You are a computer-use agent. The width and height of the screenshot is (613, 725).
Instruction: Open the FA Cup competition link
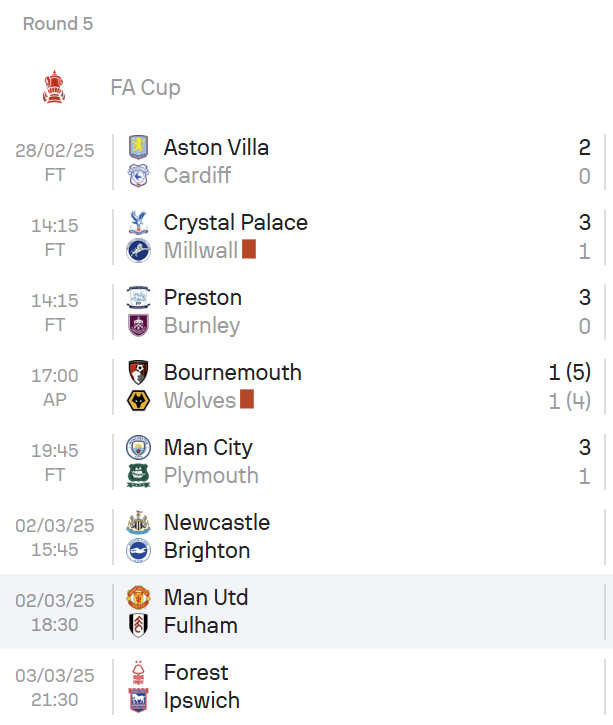coord(145,87)
